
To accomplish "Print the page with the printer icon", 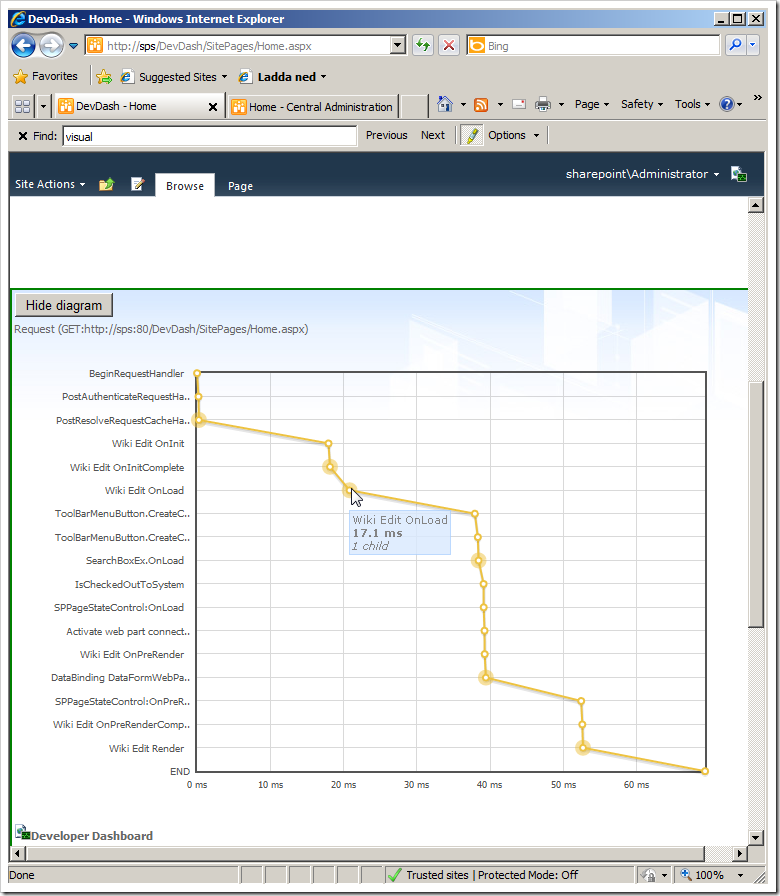I will click(543, 104).
